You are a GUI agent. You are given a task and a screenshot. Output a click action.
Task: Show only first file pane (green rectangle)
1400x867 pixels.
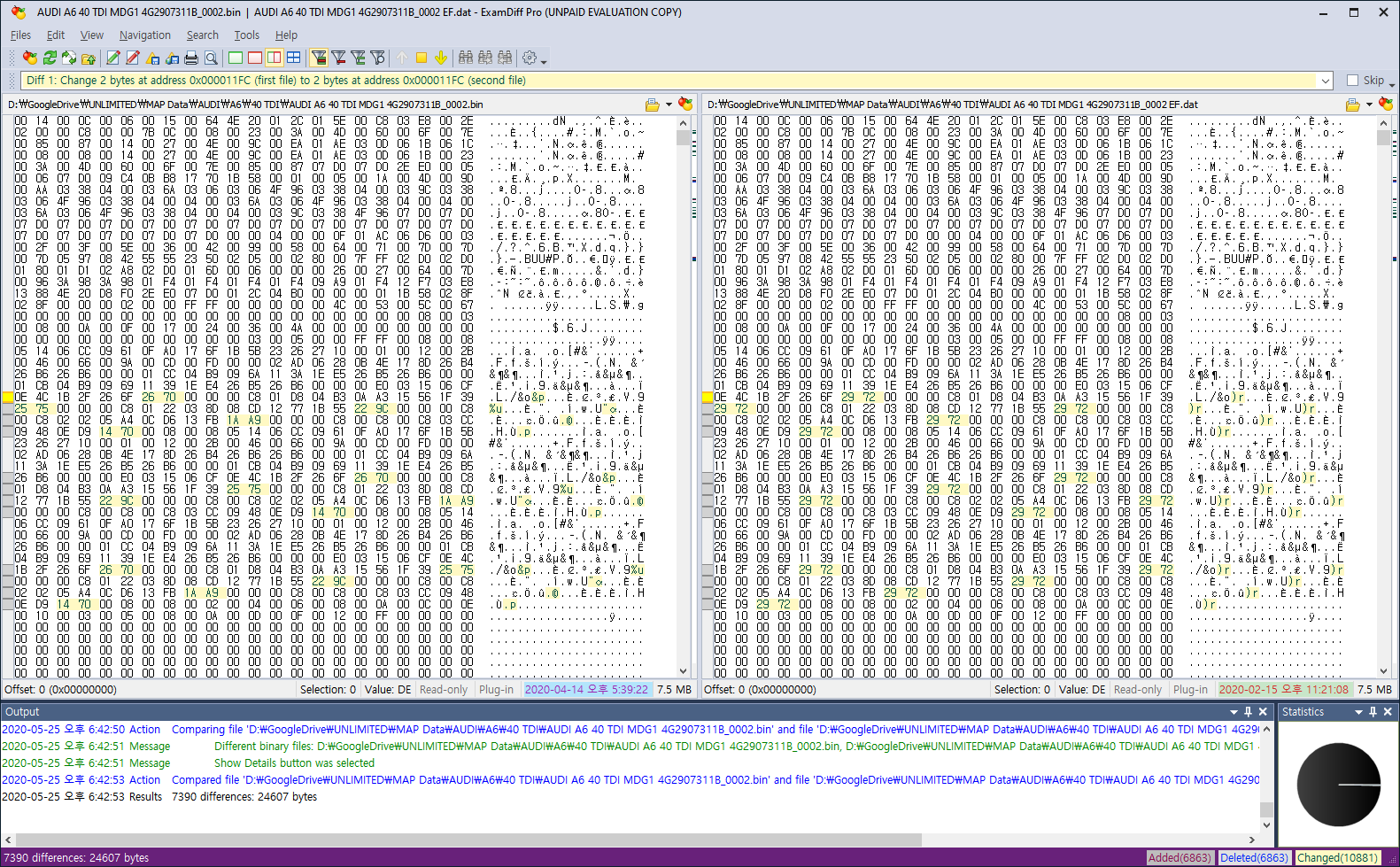tap(236, 58)
